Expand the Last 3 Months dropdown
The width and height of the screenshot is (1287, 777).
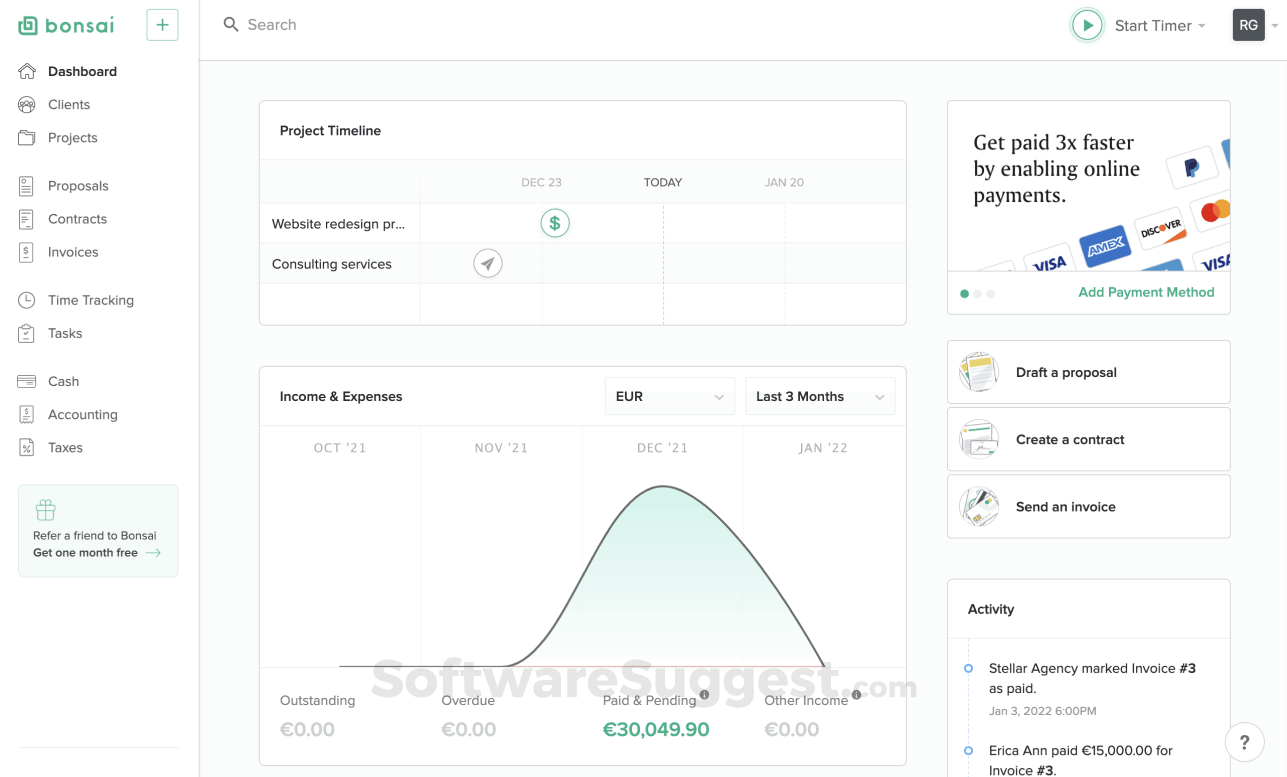click(820, 396)
